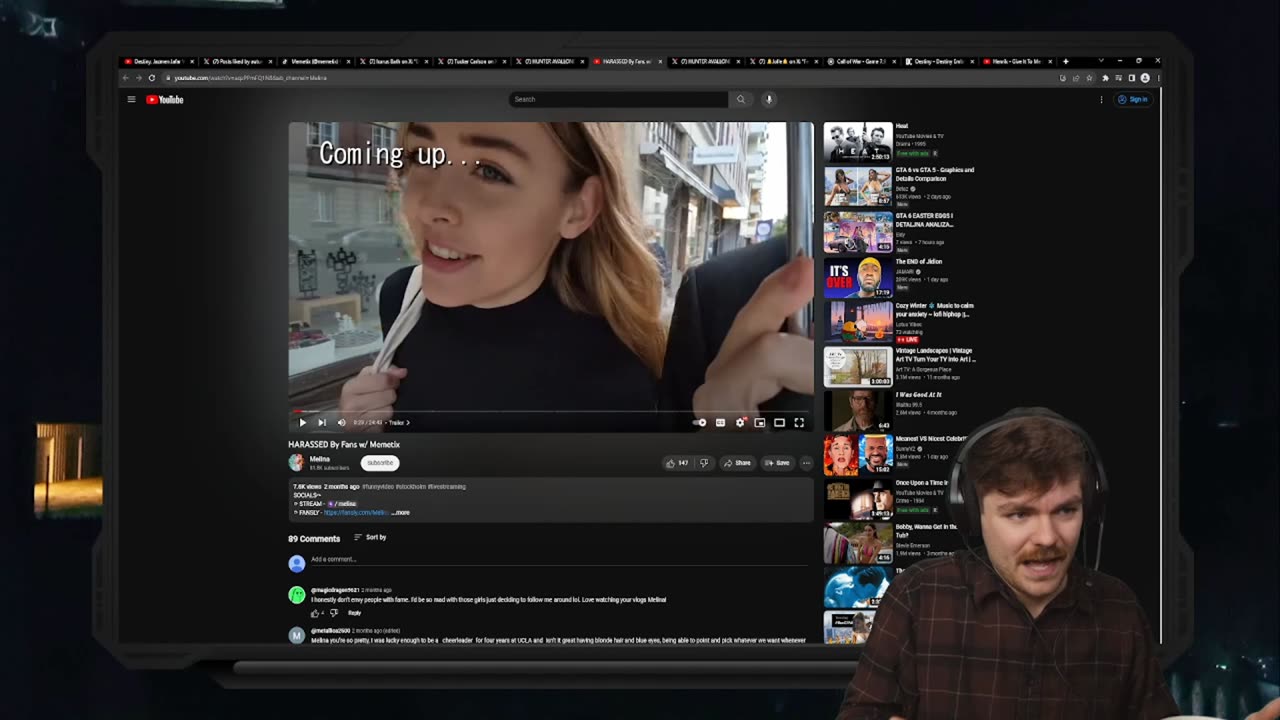The width and height of the screenshot is (1280, 720).
Task: Dislike the video
Action: coord(703,463)
